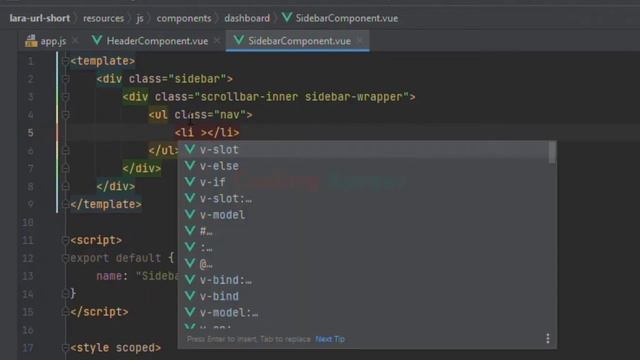Click the JS file icon on app.js tab

pos(31,41)
